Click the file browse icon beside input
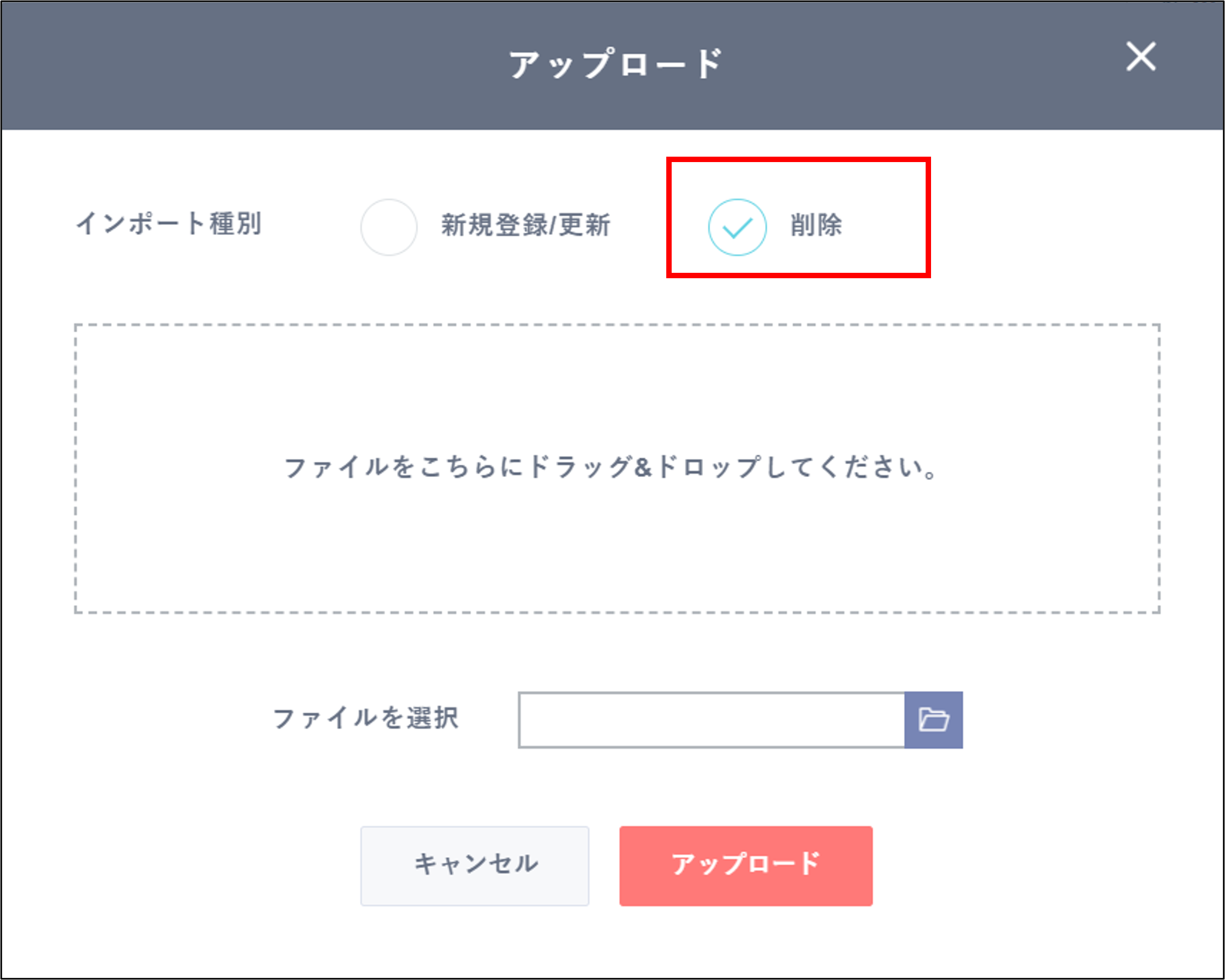The image size is (1225, 980). [936, 719]
